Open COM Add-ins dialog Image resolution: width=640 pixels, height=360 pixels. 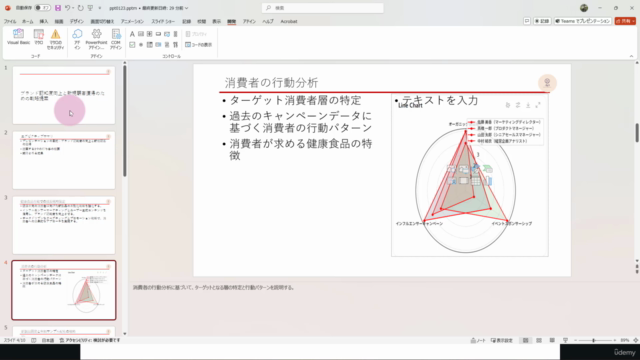tap(116, 39)
